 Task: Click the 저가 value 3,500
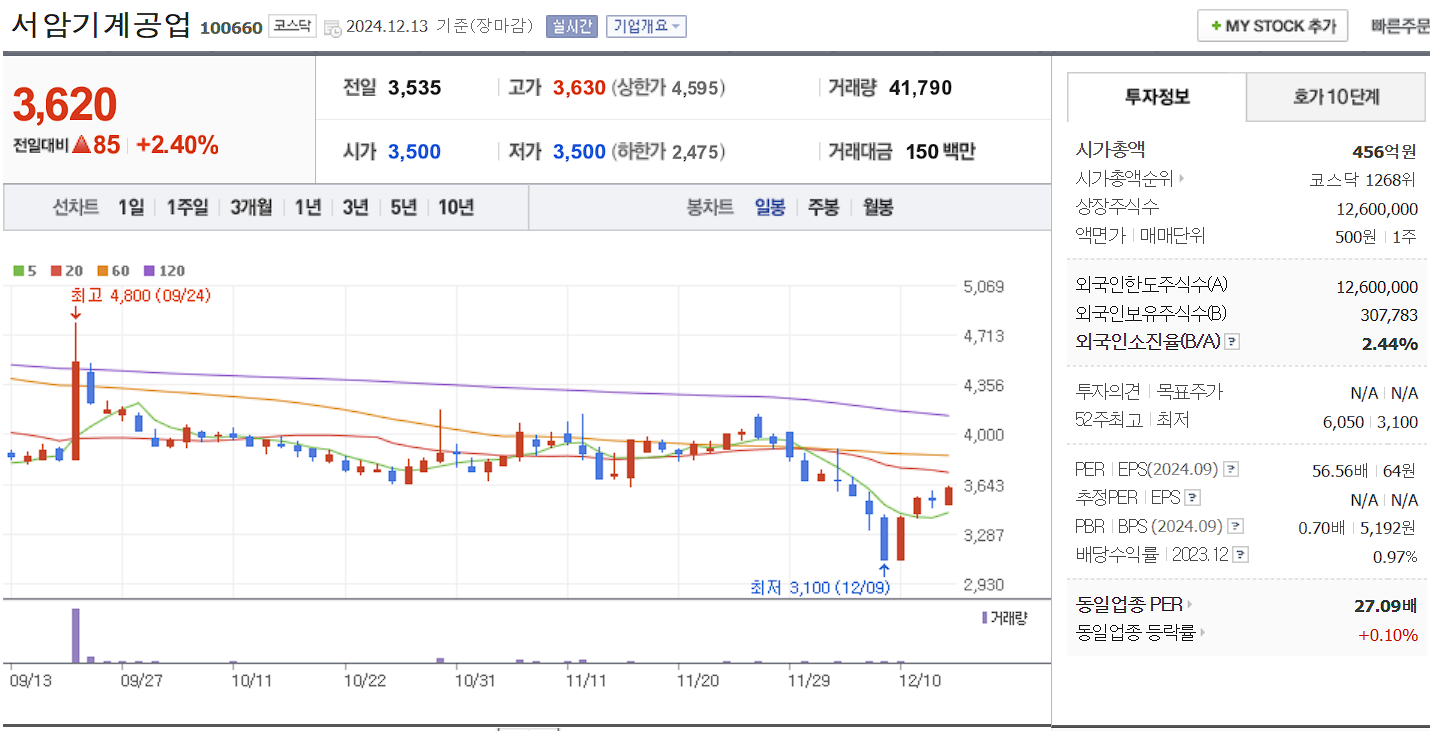(x=579, y=152)
